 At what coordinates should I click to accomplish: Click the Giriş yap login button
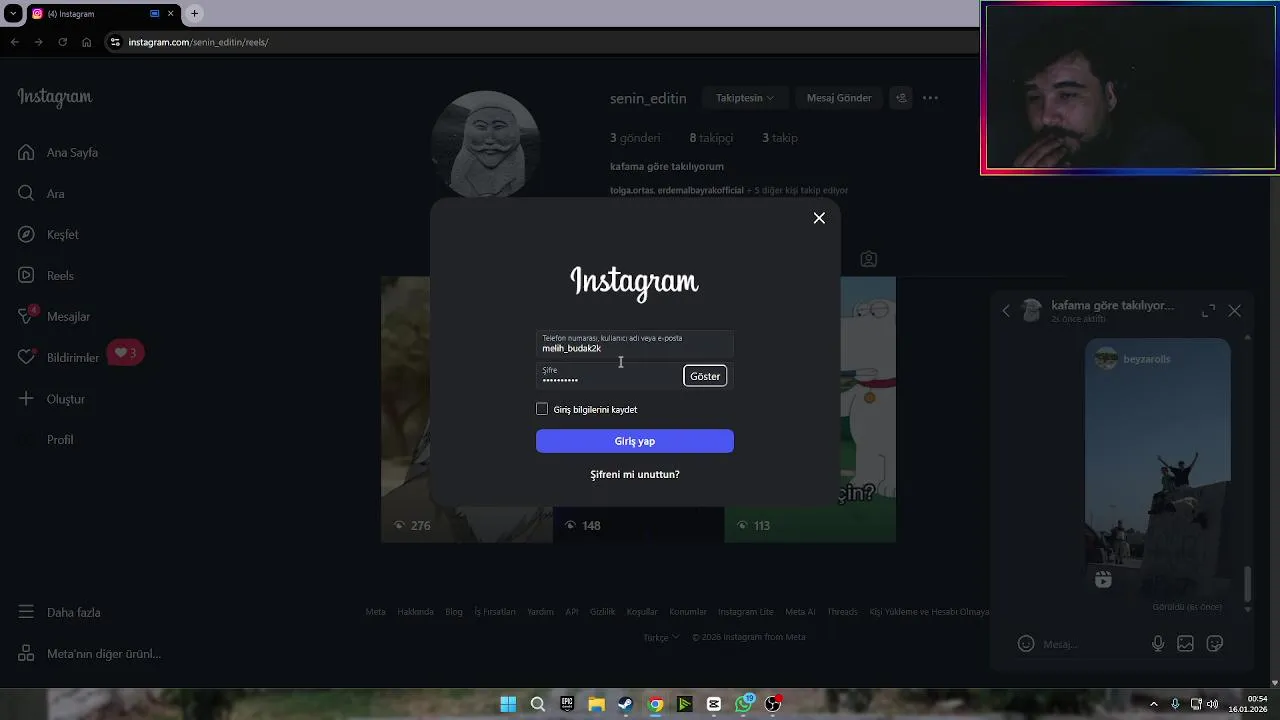[635, 441]
